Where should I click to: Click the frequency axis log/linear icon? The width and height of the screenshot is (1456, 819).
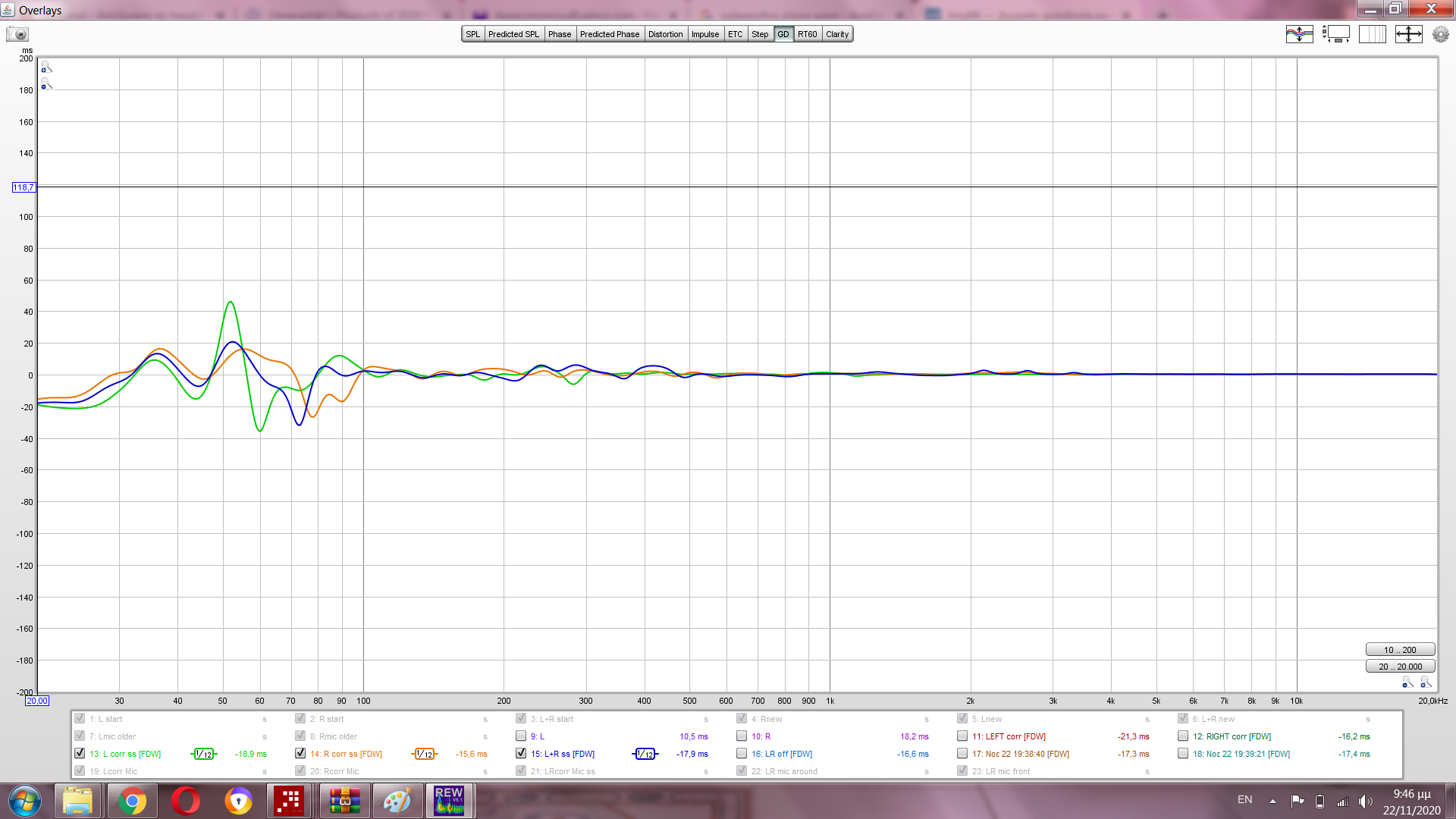pyautogui.click(x=1372, y=34)
